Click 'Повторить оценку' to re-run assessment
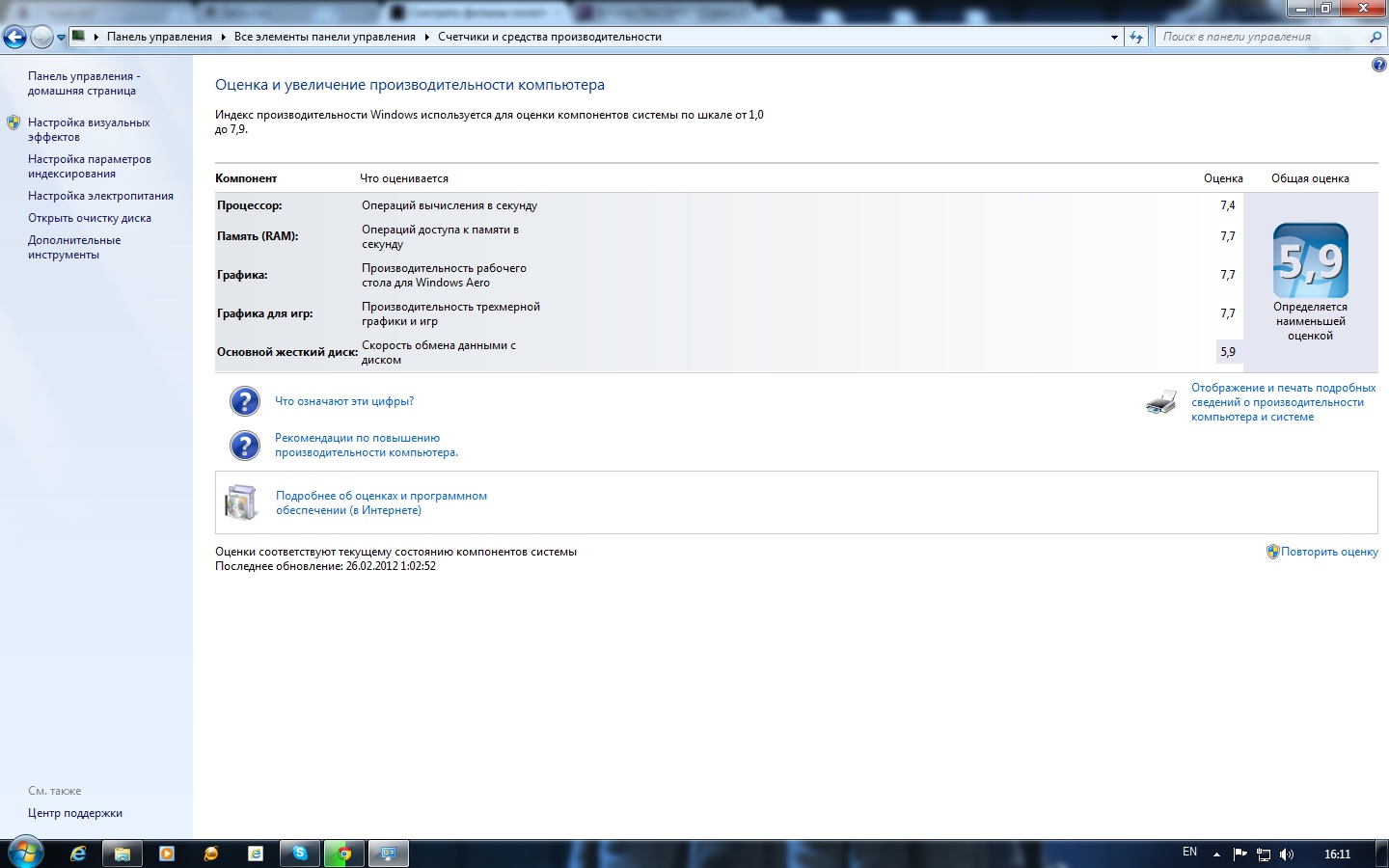The width and height of the screenshot is (1389, 868). (1328, 552)
